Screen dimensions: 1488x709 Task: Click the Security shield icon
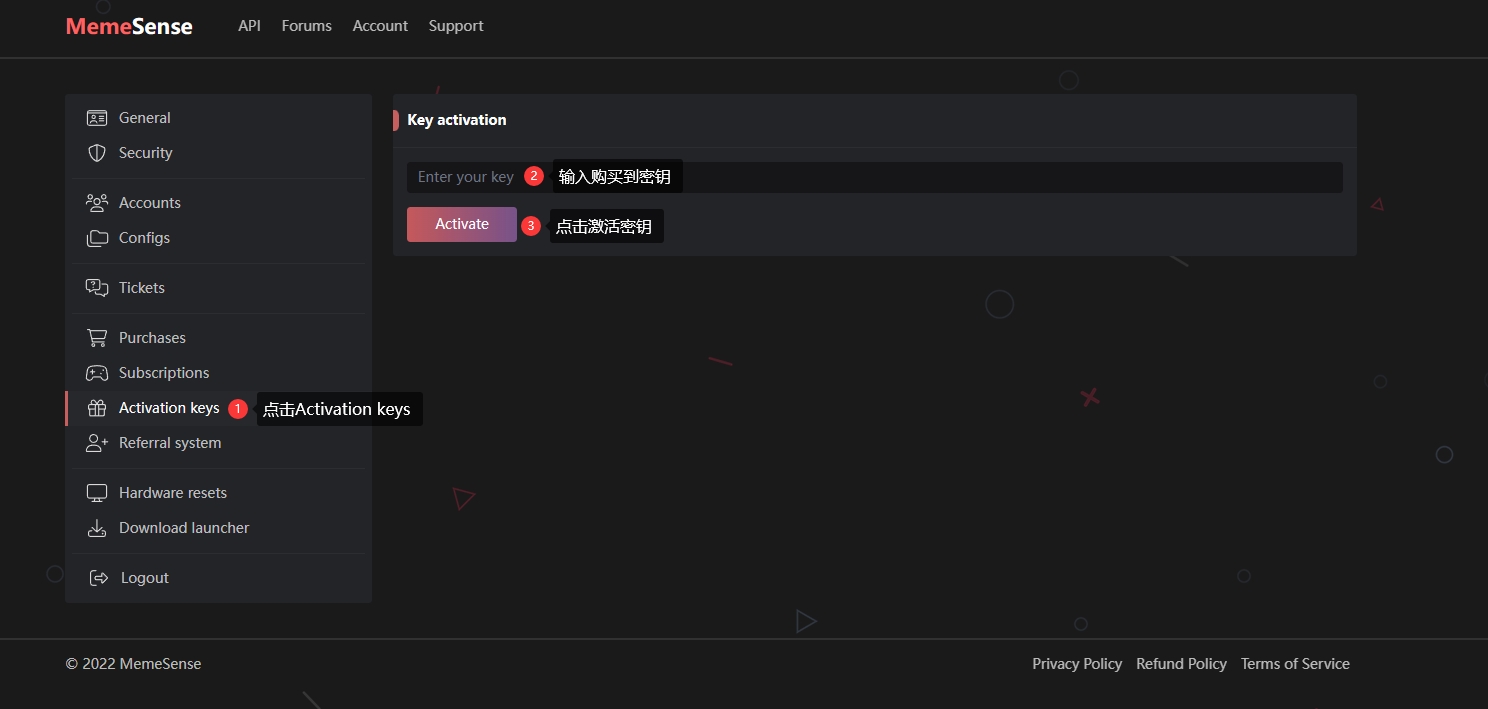pos(97,153)
